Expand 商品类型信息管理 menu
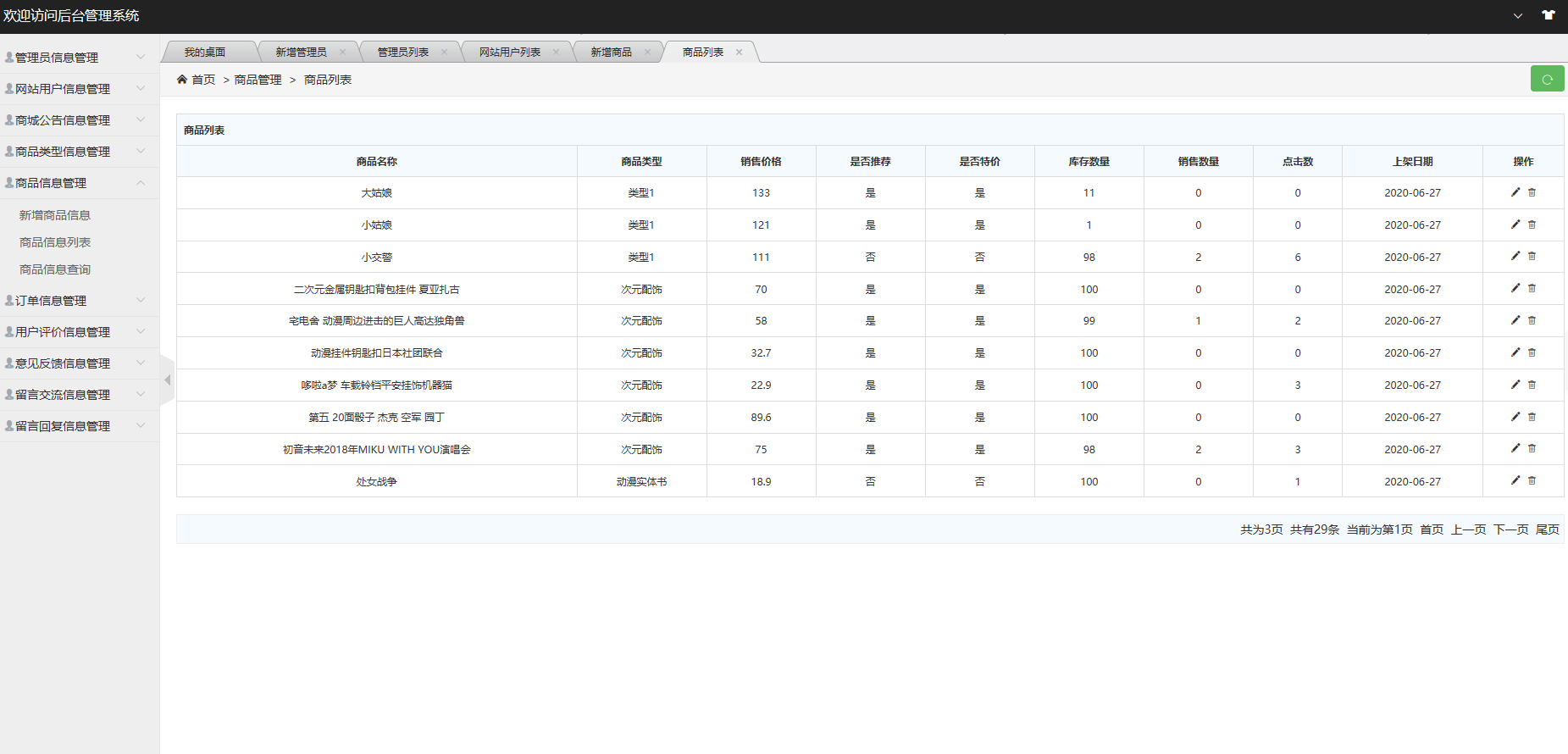Image resolution: width=1568 pixels, height=754 pixels. tap(80, 152)
